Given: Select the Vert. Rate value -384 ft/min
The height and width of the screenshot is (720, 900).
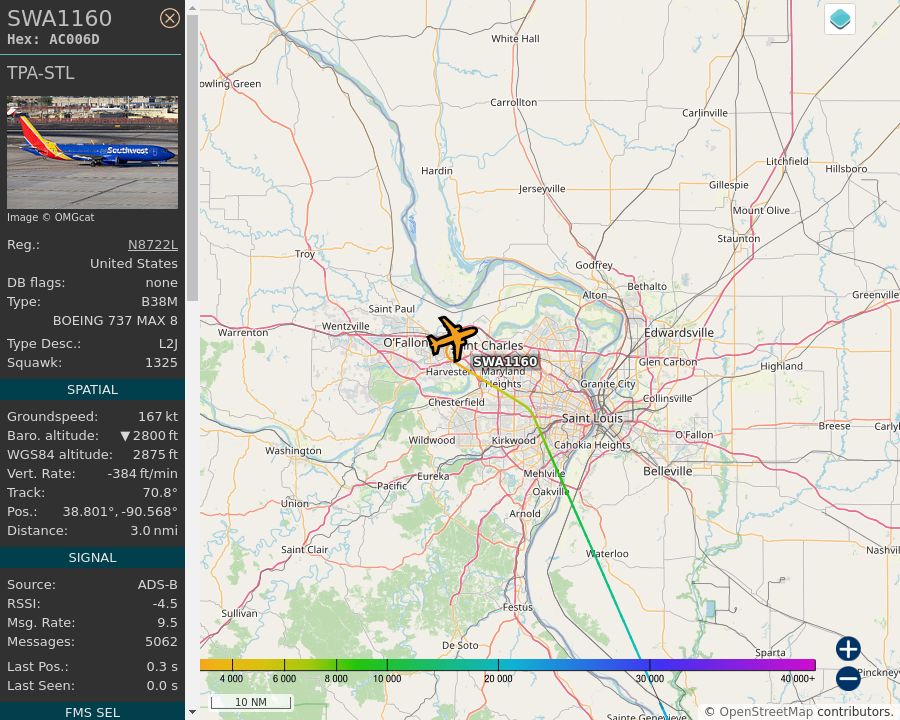Looking at the screenshot, I should click(142, 473).
